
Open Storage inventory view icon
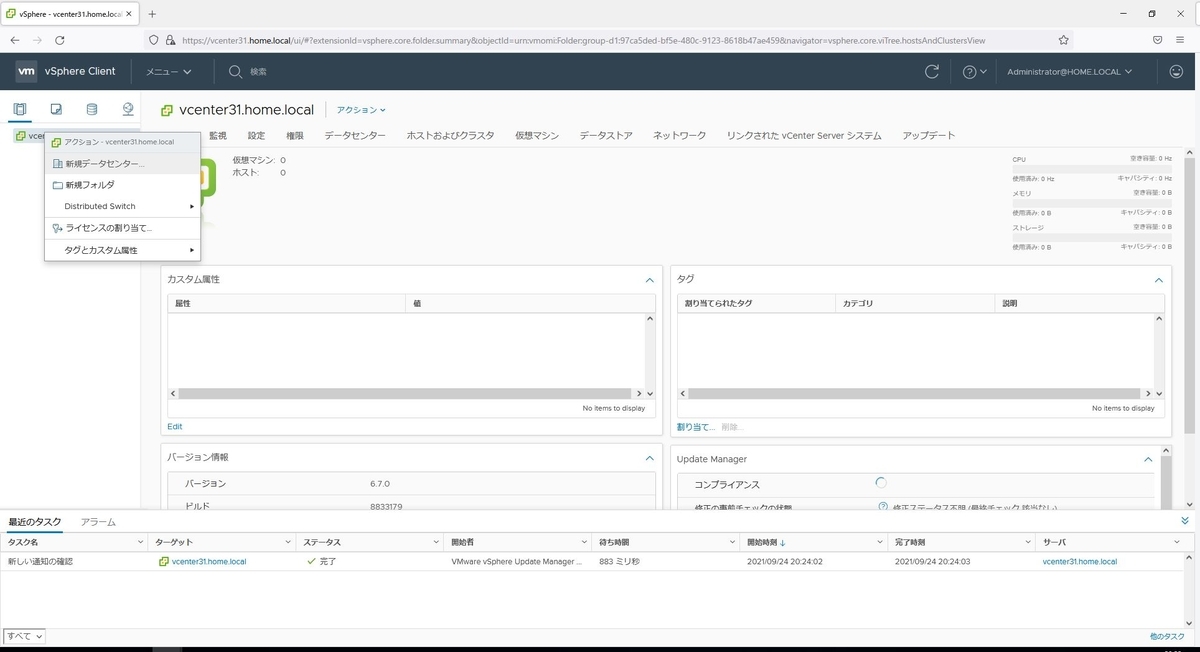92,109
